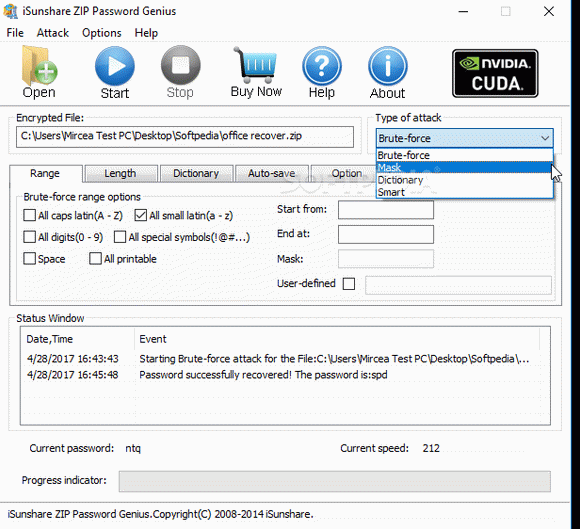The width and height of the screenshot is (580, 529).
Task: Select Brute-force in attack list
Action: [465, 155]
